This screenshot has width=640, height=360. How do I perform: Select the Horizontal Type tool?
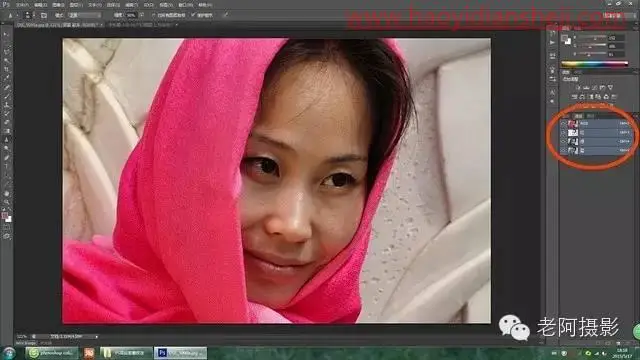pos(6,166)
